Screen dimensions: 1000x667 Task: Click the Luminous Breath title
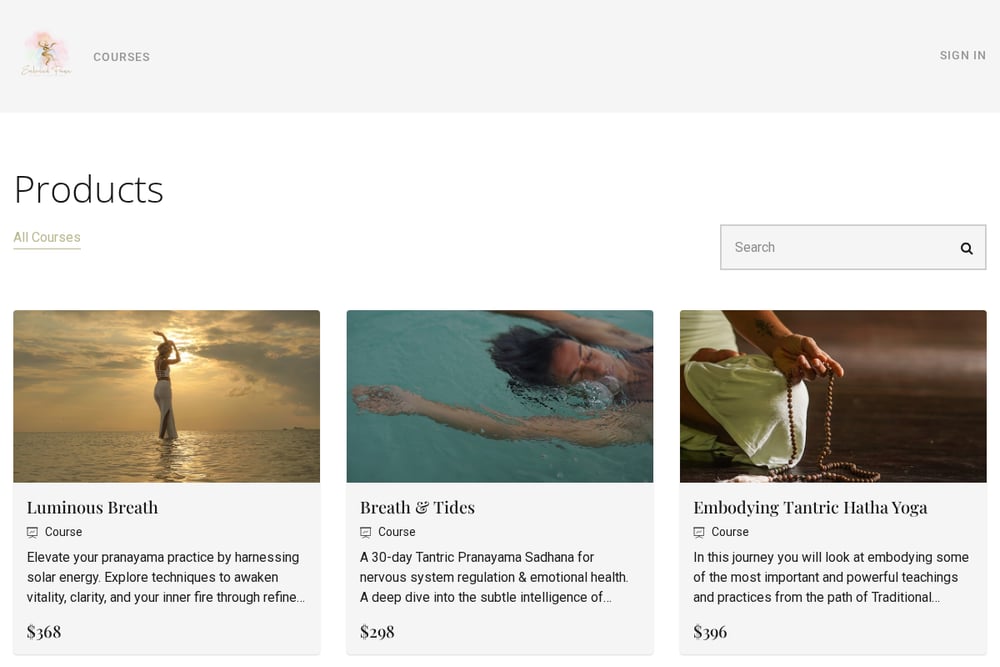pos(92,508)
